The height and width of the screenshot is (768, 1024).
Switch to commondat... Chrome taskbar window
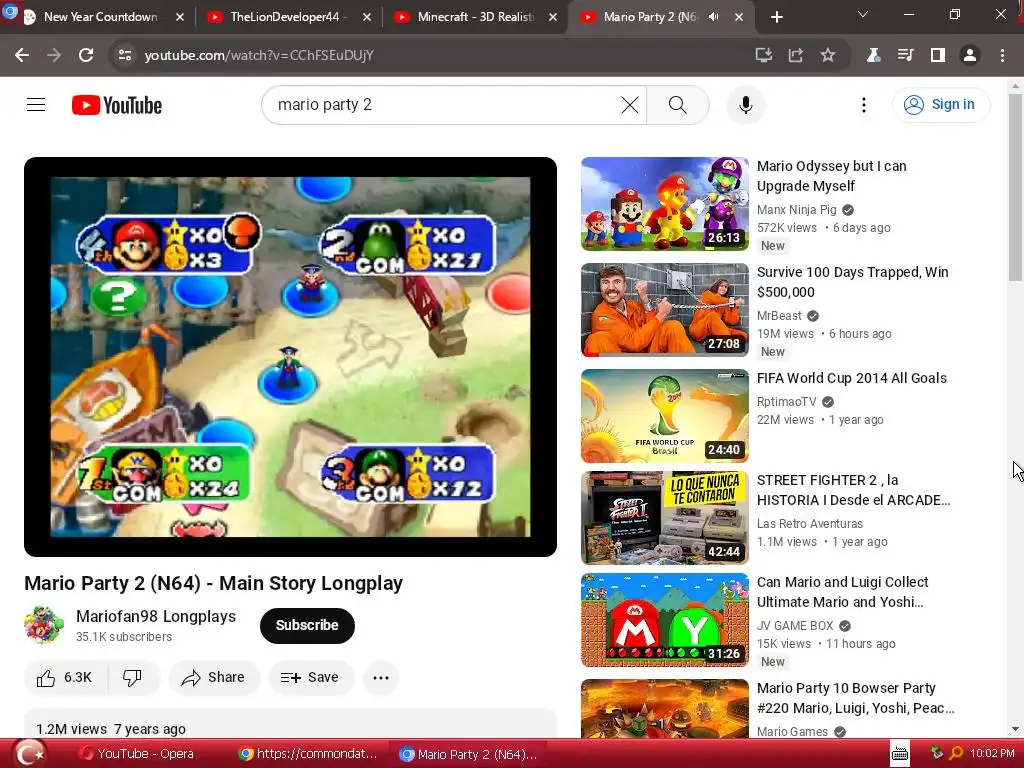pyautogui.click(x=308, y=754)
